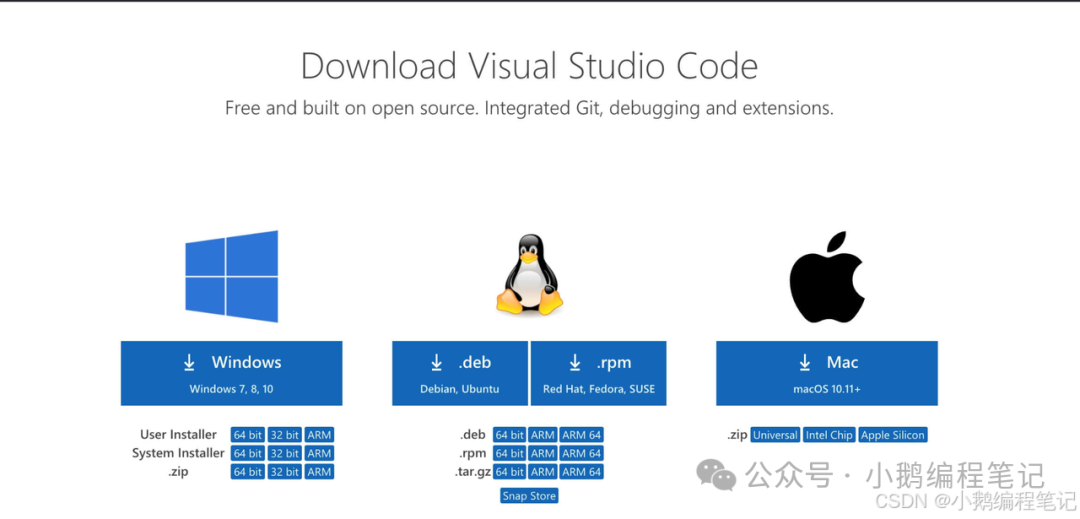The image size is (1080, 519).
Task: Download the .tar.gz ARM 64 archive
Action: pyautogui.click(x=582, y=472)
